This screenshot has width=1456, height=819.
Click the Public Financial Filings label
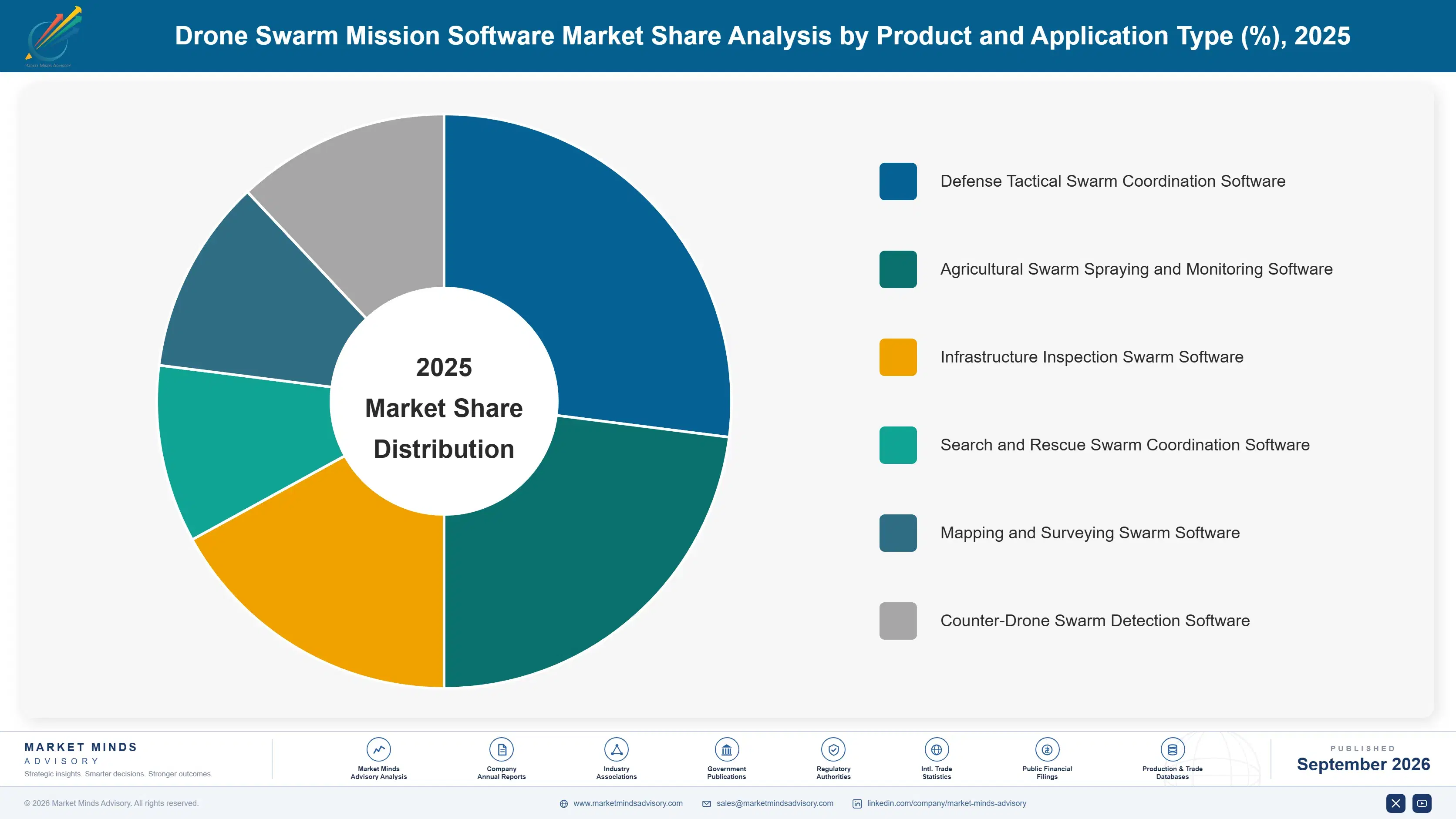pos(1047,773)
